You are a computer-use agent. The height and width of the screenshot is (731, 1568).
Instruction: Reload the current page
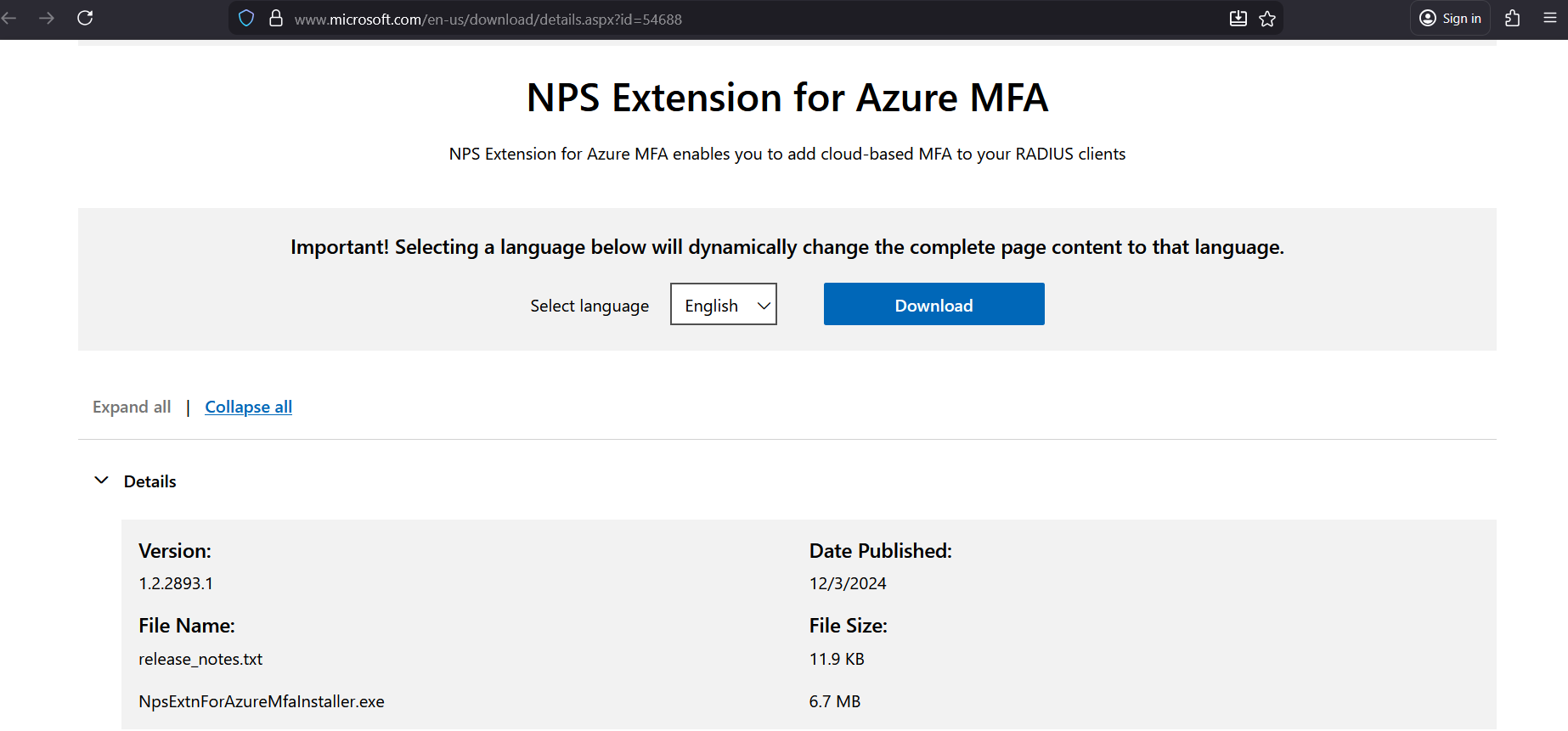(85, 19)
